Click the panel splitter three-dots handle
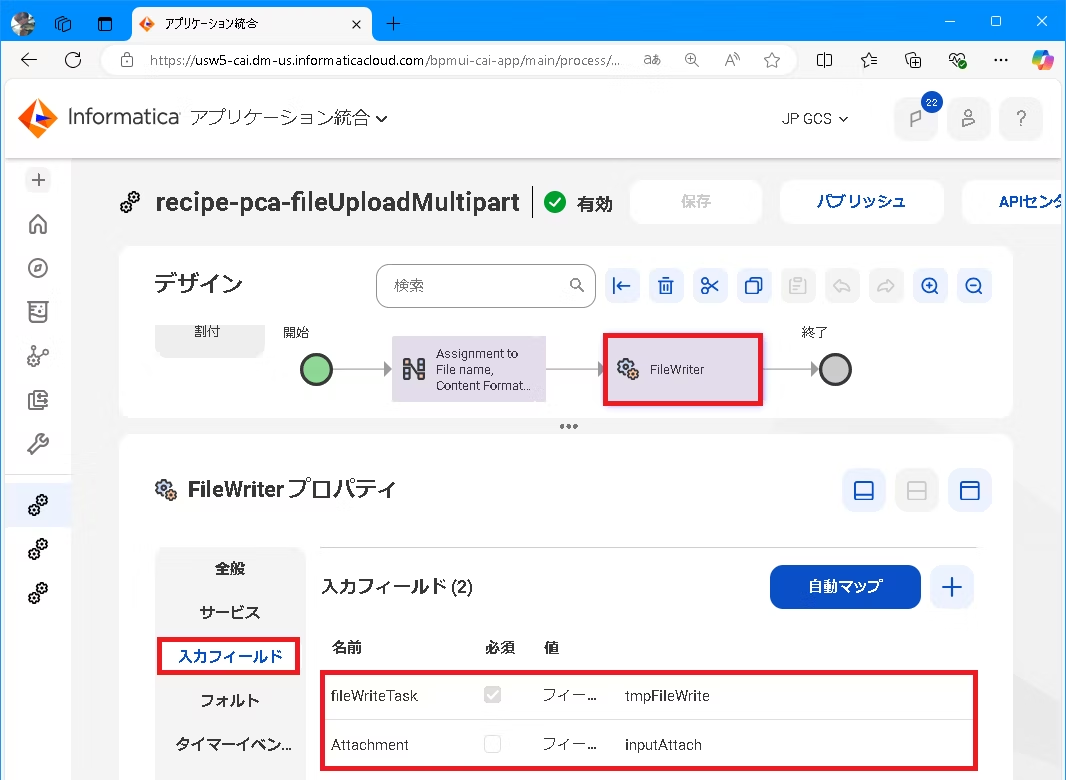This screenshot has height=780, width=1066. [x=568, y=426]
